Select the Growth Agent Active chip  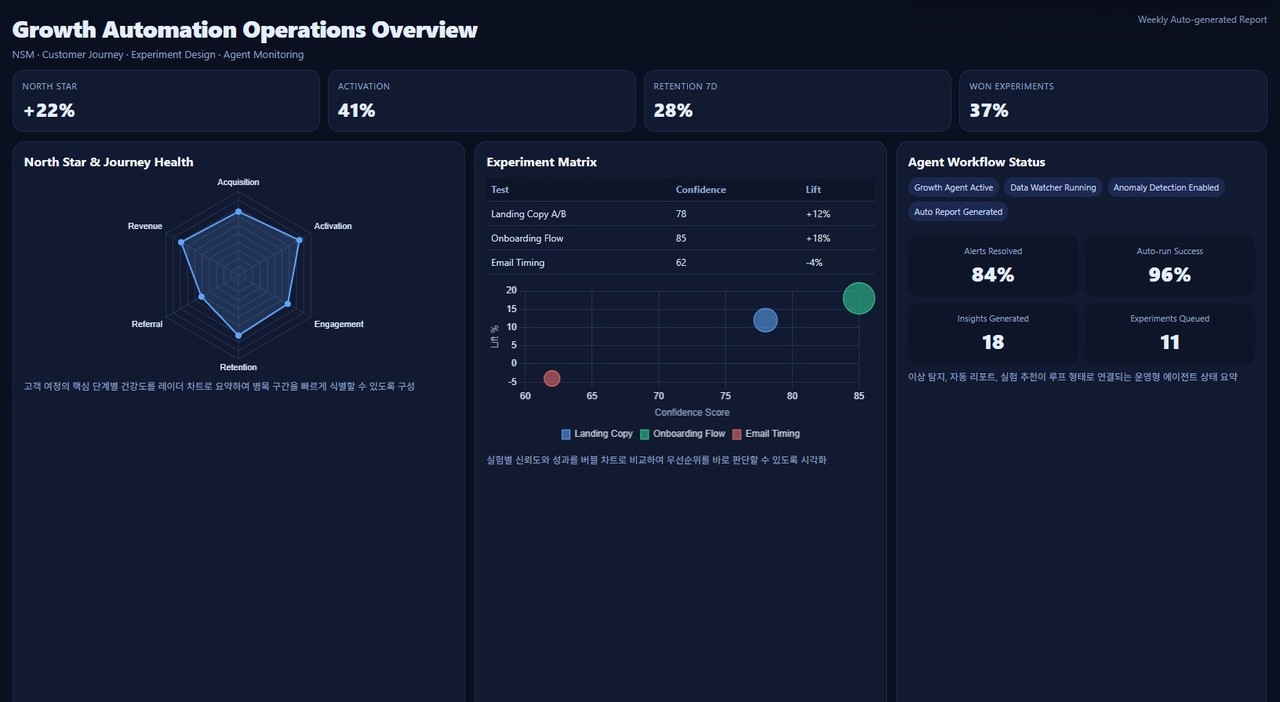tap(953, 188)
